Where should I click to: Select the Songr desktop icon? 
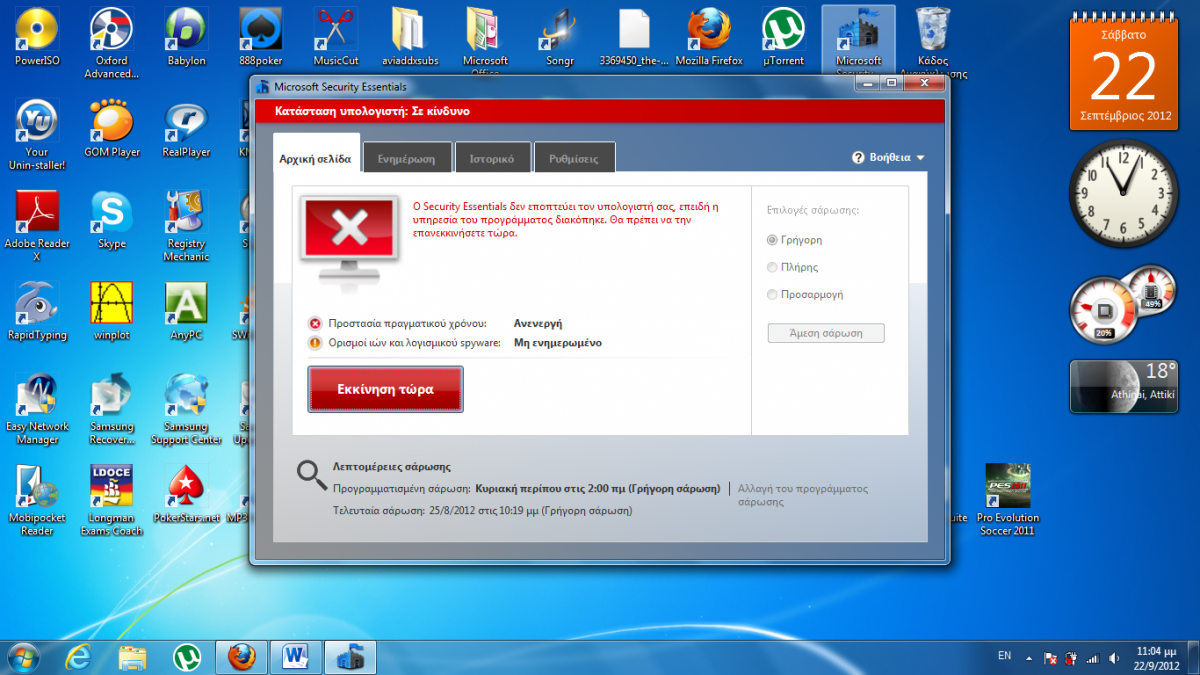tap(560, 37)
